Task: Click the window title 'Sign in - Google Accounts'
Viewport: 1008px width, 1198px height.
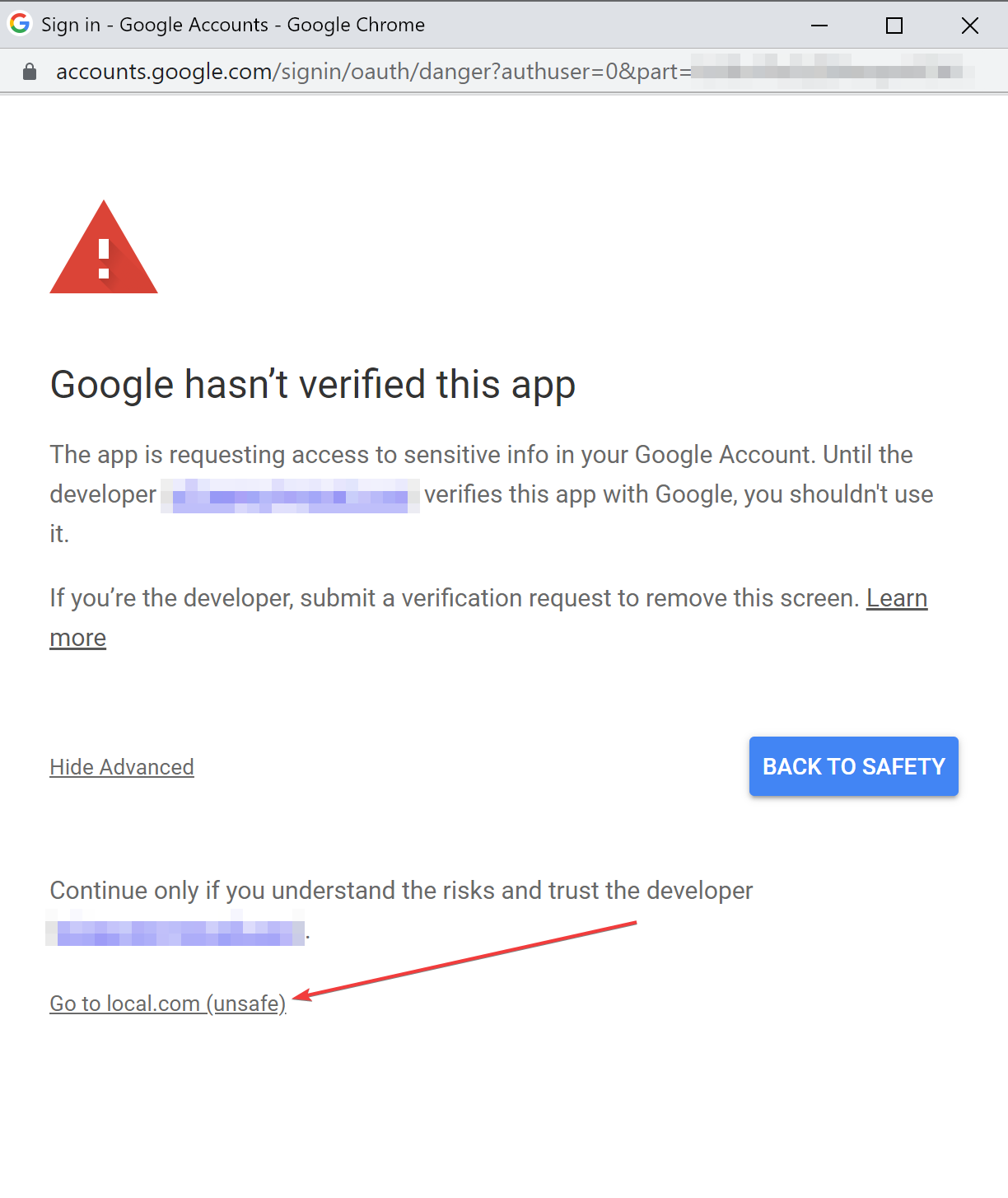Action: (155, 25)
